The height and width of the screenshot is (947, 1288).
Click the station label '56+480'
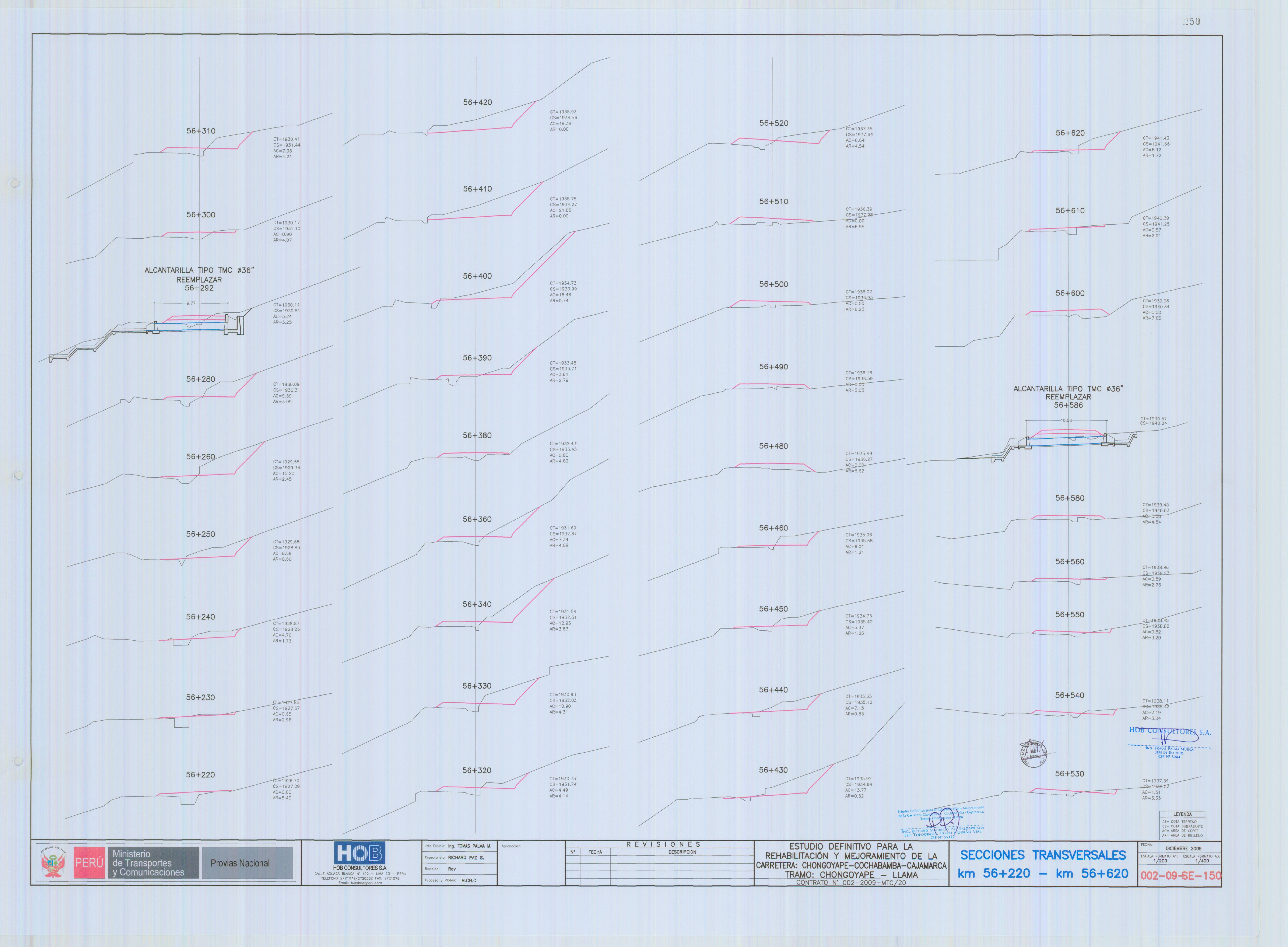(x=774, y=445)
